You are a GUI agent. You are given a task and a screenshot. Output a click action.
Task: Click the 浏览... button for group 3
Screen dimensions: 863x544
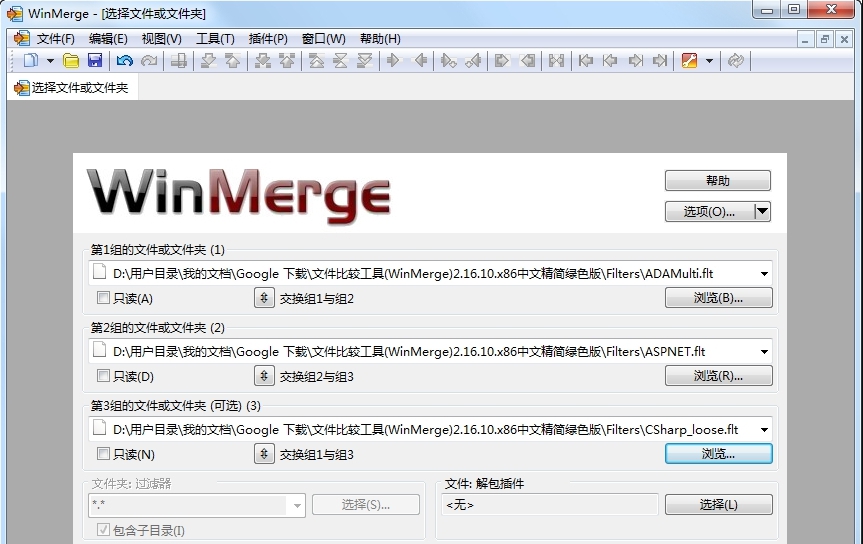[718, 454]
